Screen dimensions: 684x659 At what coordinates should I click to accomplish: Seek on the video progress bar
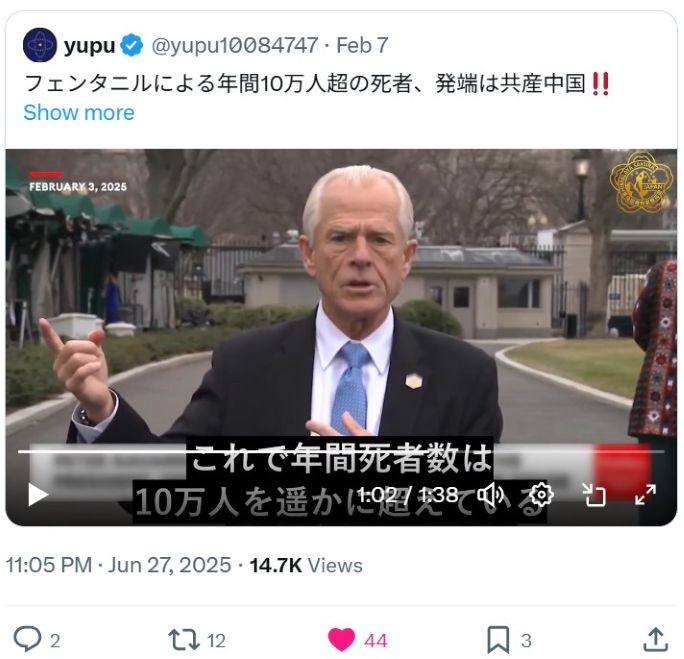coord(341,451)
